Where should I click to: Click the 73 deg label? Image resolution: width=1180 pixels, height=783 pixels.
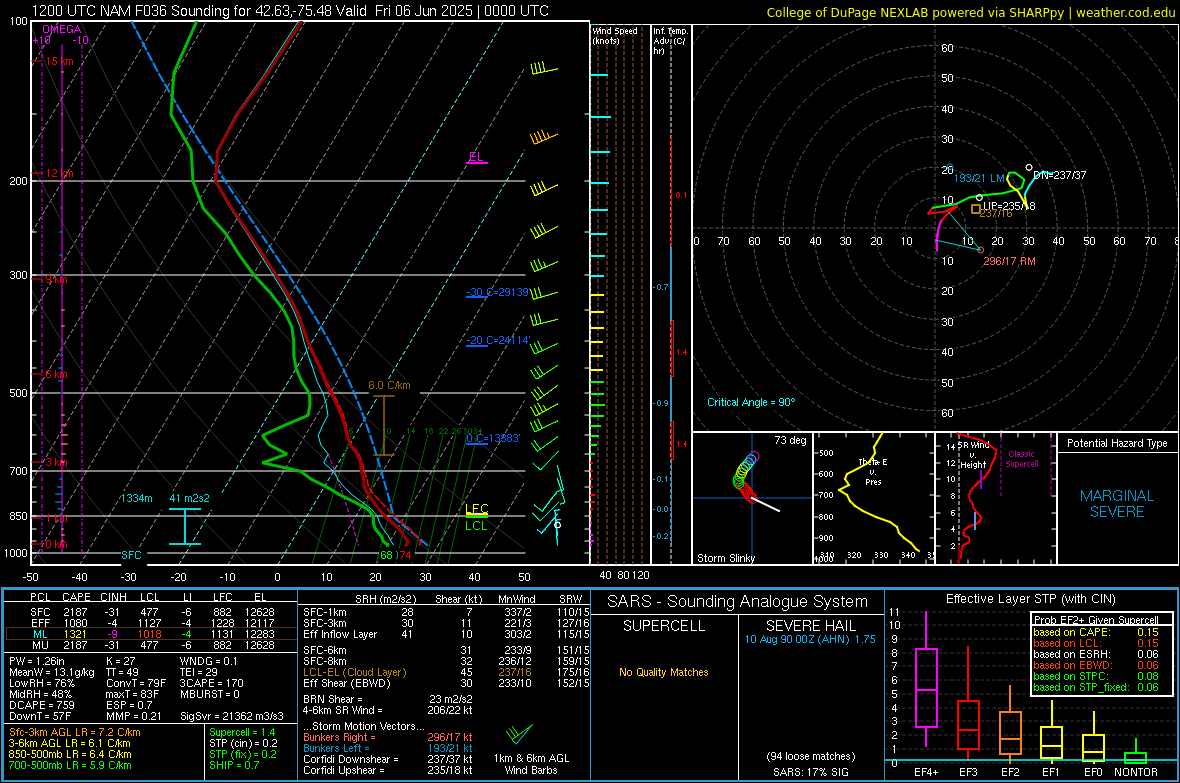tap(790, 440)
